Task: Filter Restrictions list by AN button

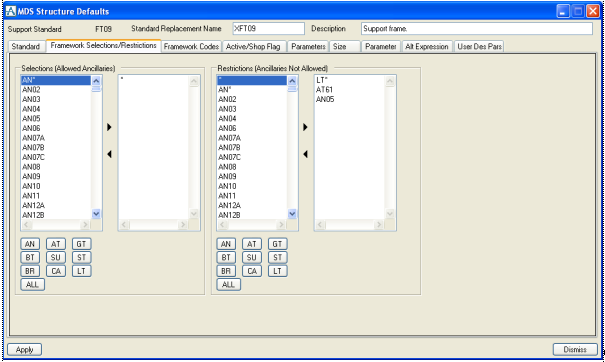Action: pos(226,244)
